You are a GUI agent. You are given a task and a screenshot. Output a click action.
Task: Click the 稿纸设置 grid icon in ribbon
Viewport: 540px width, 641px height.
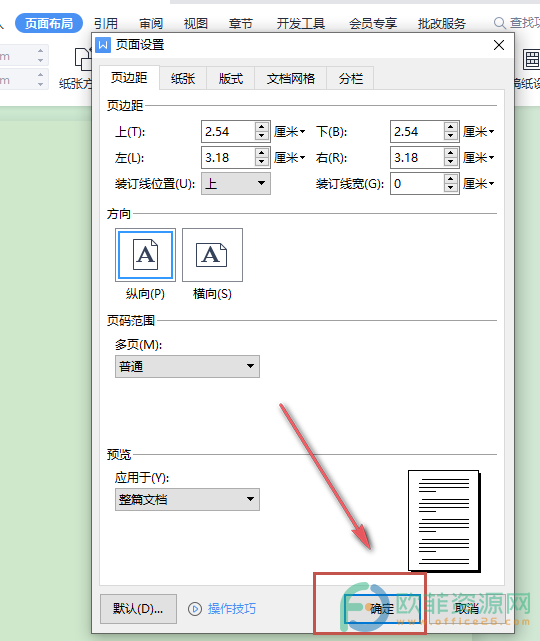point(531,59)
